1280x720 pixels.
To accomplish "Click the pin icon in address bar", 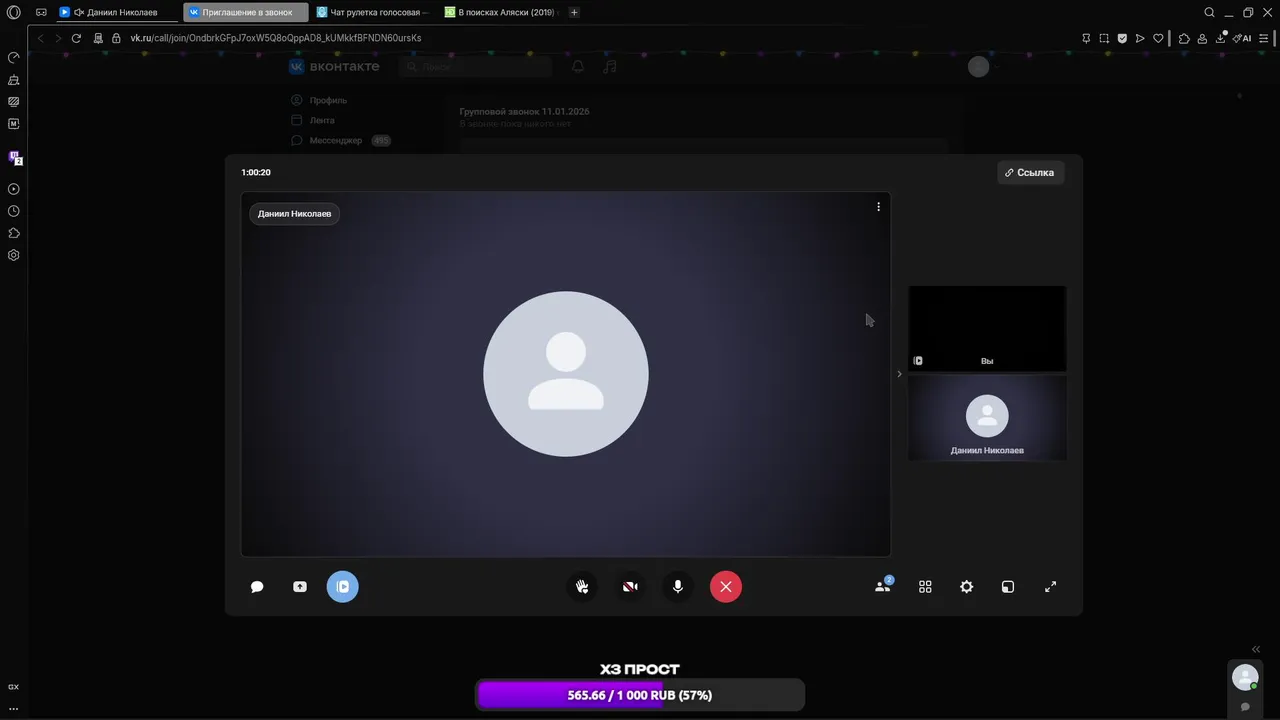I will pos(1086,38).
